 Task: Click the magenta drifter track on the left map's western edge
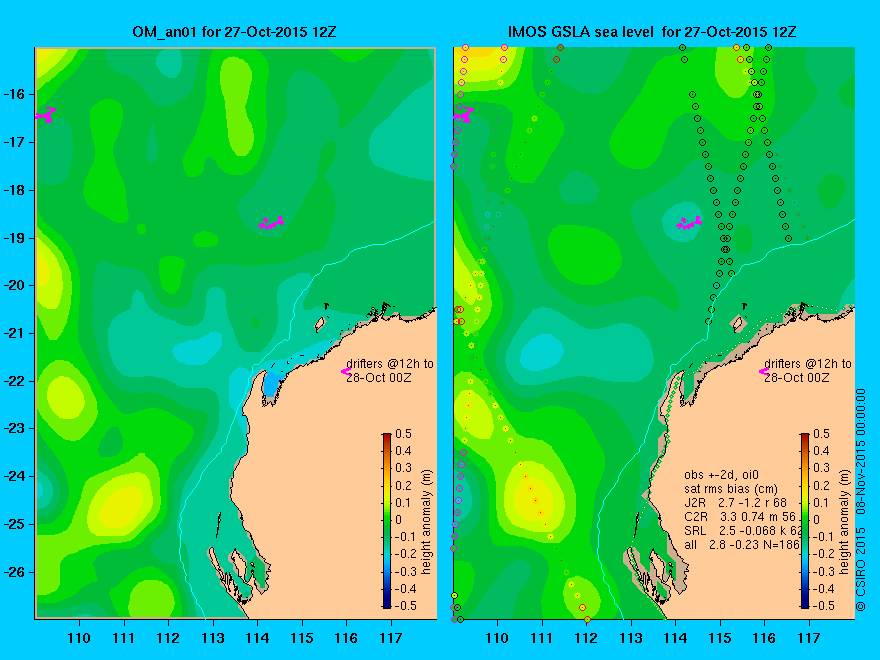[x=46, y=114]
